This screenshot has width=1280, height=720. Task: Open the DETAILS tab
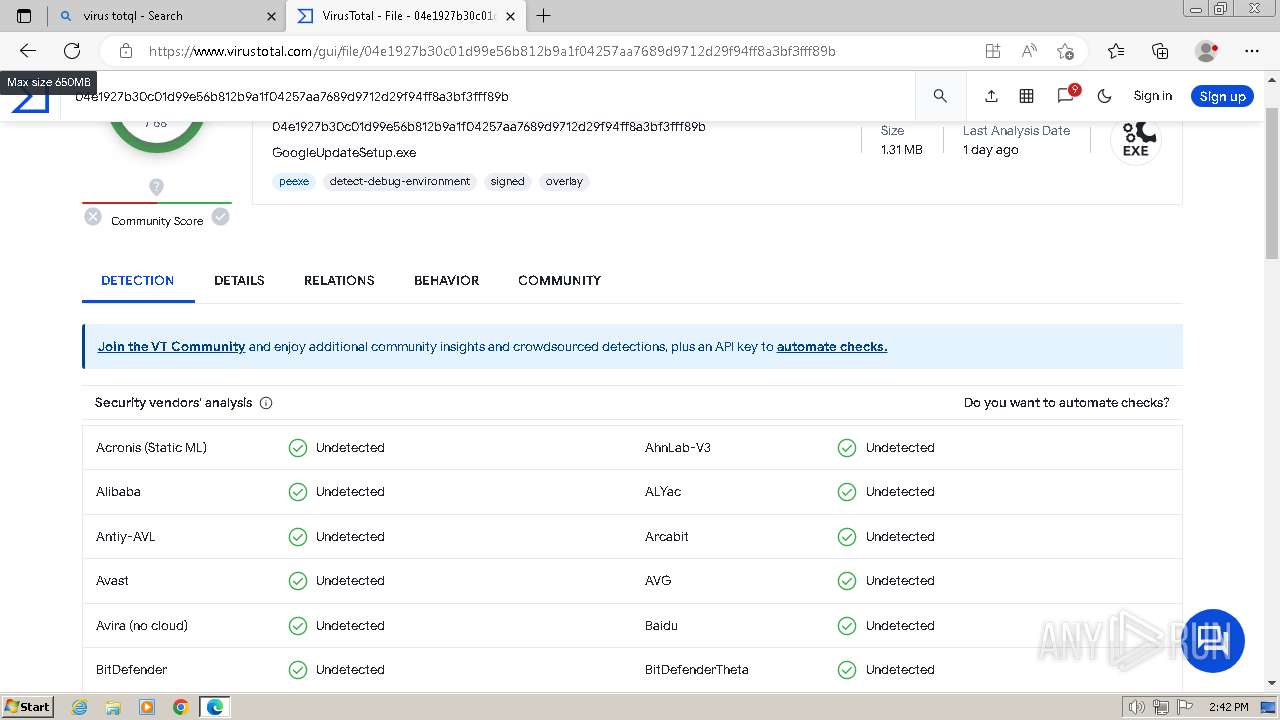pyautogui.click(x=239, y=280)
